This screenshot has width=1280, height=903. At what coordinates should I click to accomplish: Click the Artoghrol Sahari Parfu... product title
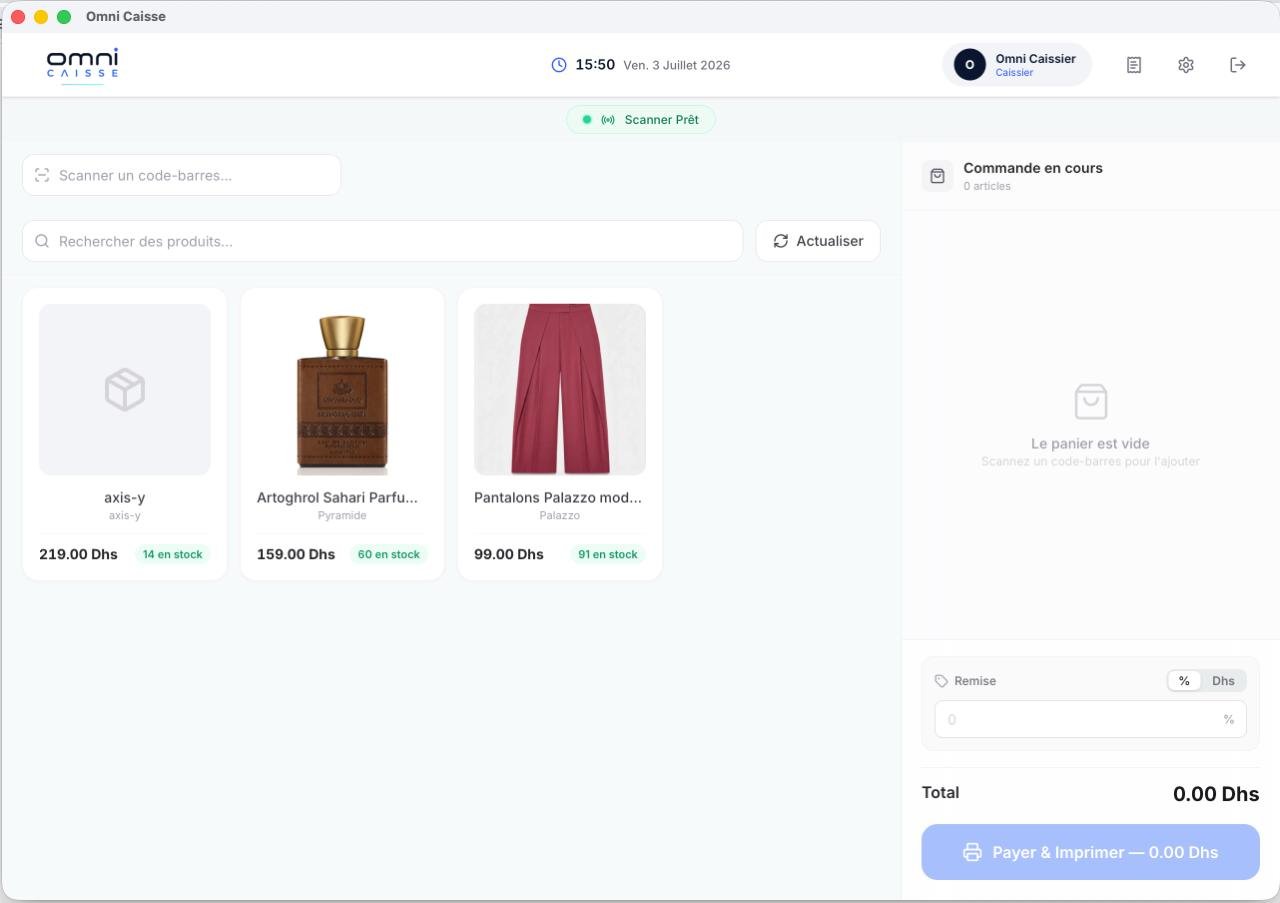(x=338, y=498)
